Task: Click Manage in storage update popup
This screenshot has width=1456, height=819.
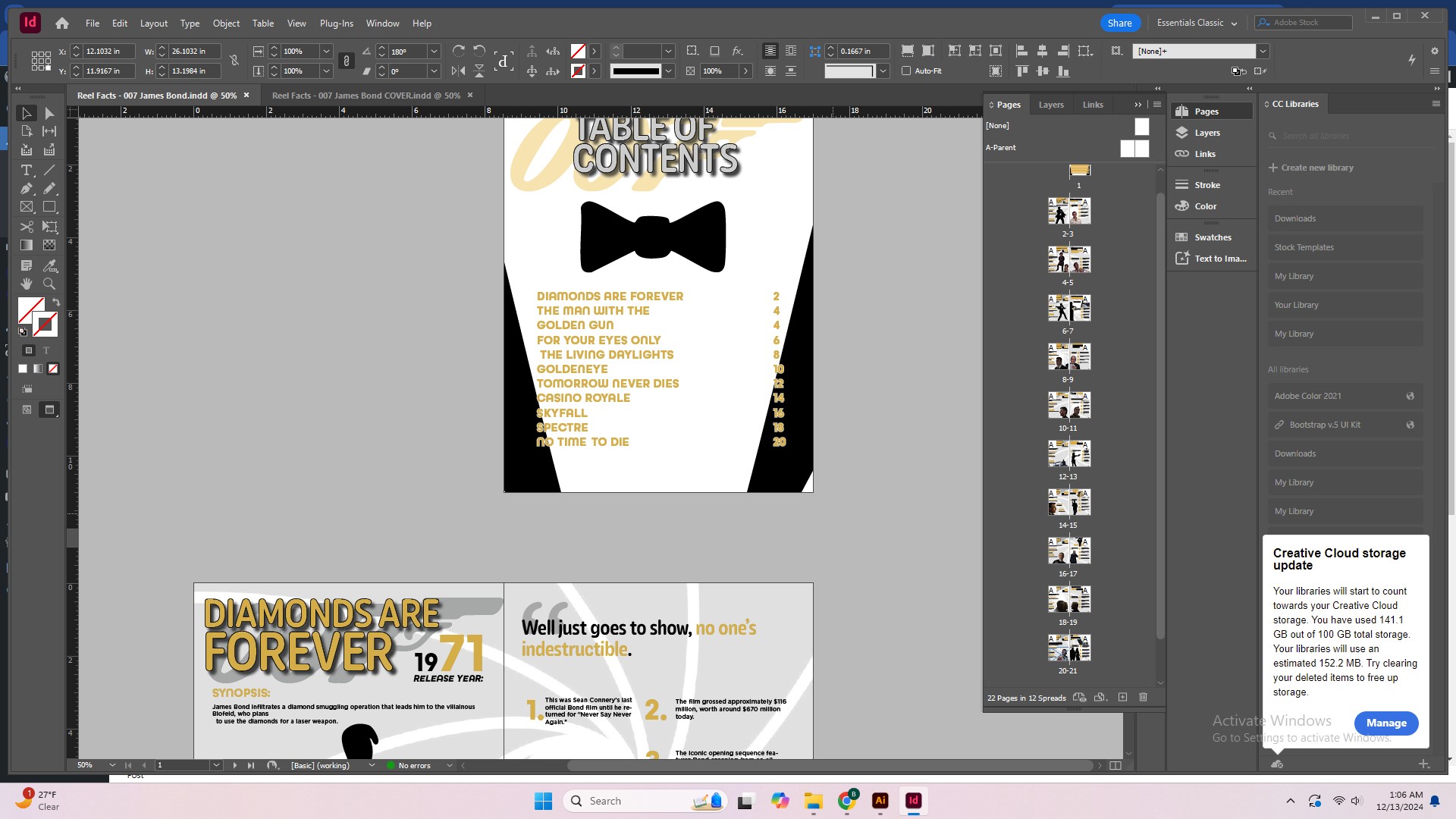Action: click(x=1386, y=723)
